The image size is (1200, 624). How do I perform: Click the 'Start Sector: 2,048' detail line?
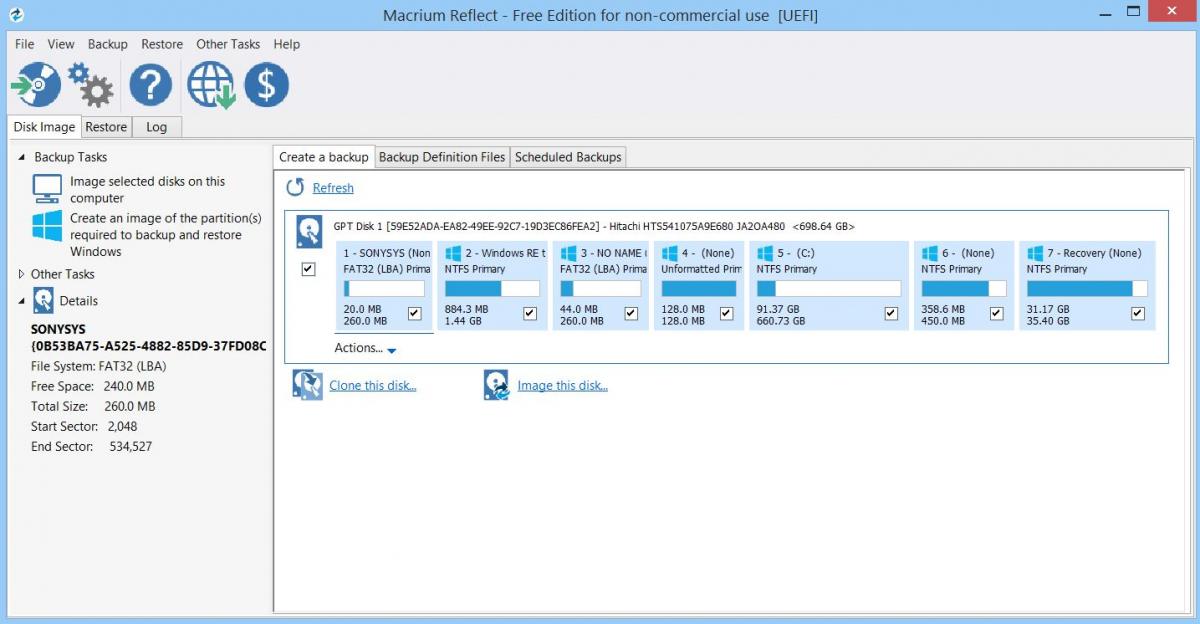(84, 426)
